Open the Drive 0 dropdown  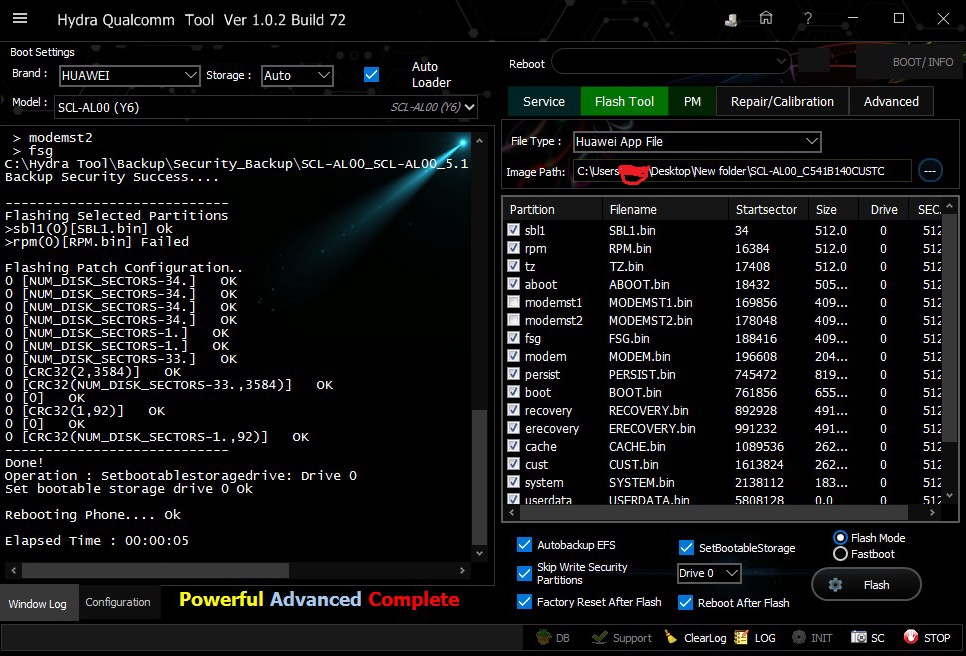(x=708, y=573)
